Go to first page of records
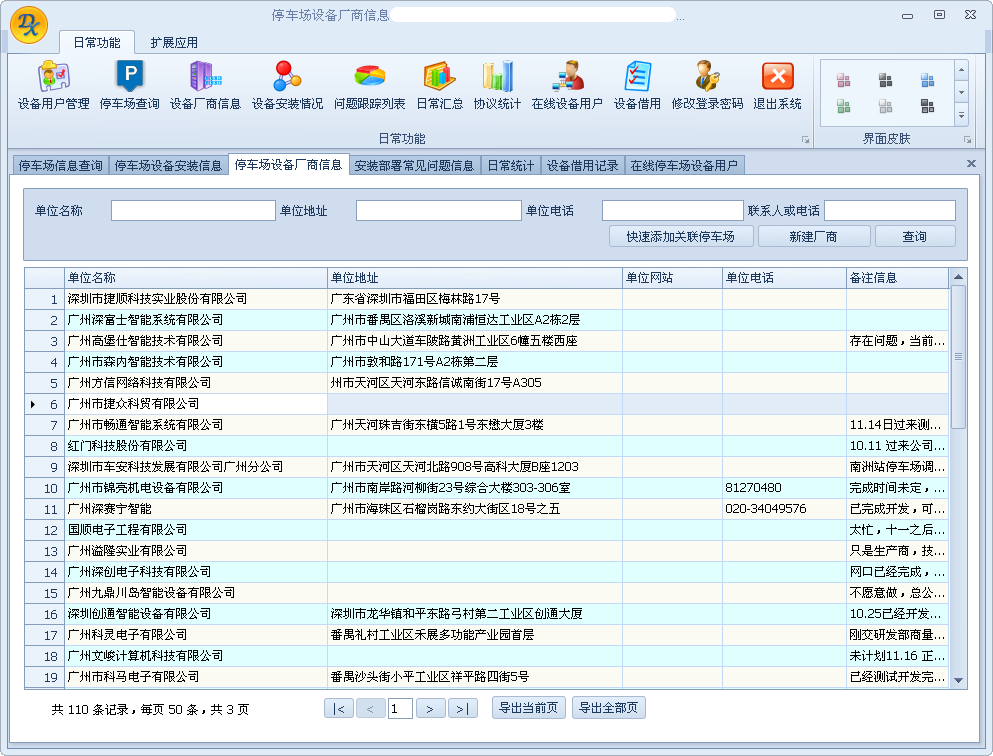This screenshot has width=993, height=756. tap(339, 709)
